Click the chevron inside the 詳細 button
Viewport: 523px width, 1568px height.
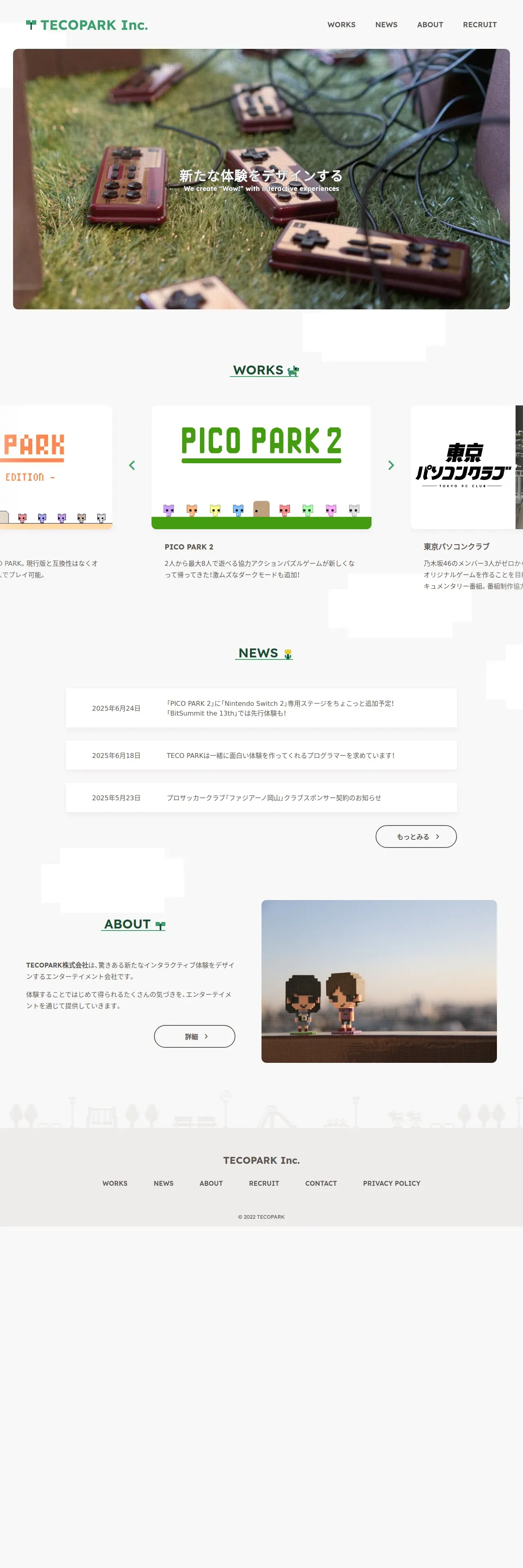pos(206,1036)
